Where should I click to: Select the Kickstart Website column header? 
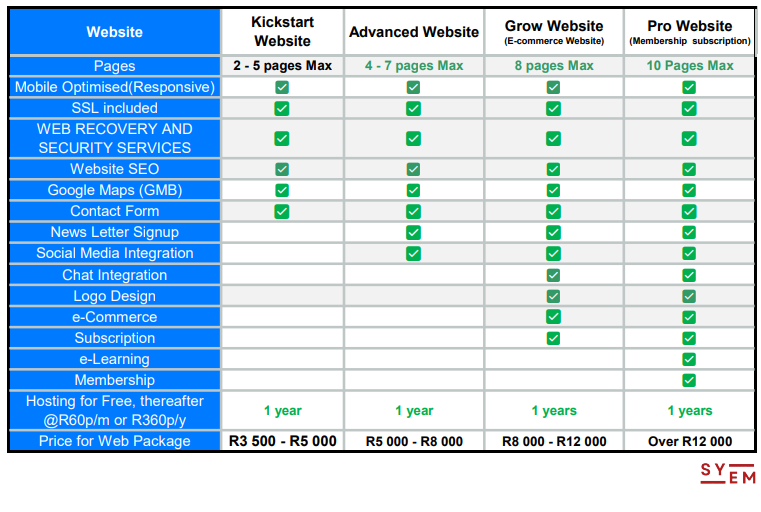click(282, 32)
